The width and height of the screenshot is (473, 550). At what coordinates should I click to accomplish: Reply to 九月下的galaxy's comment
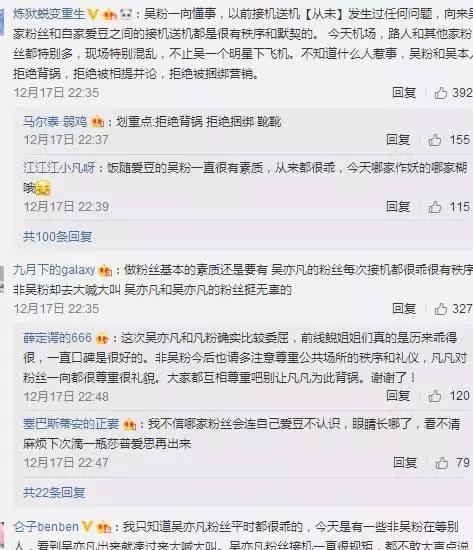click(404, 309)
